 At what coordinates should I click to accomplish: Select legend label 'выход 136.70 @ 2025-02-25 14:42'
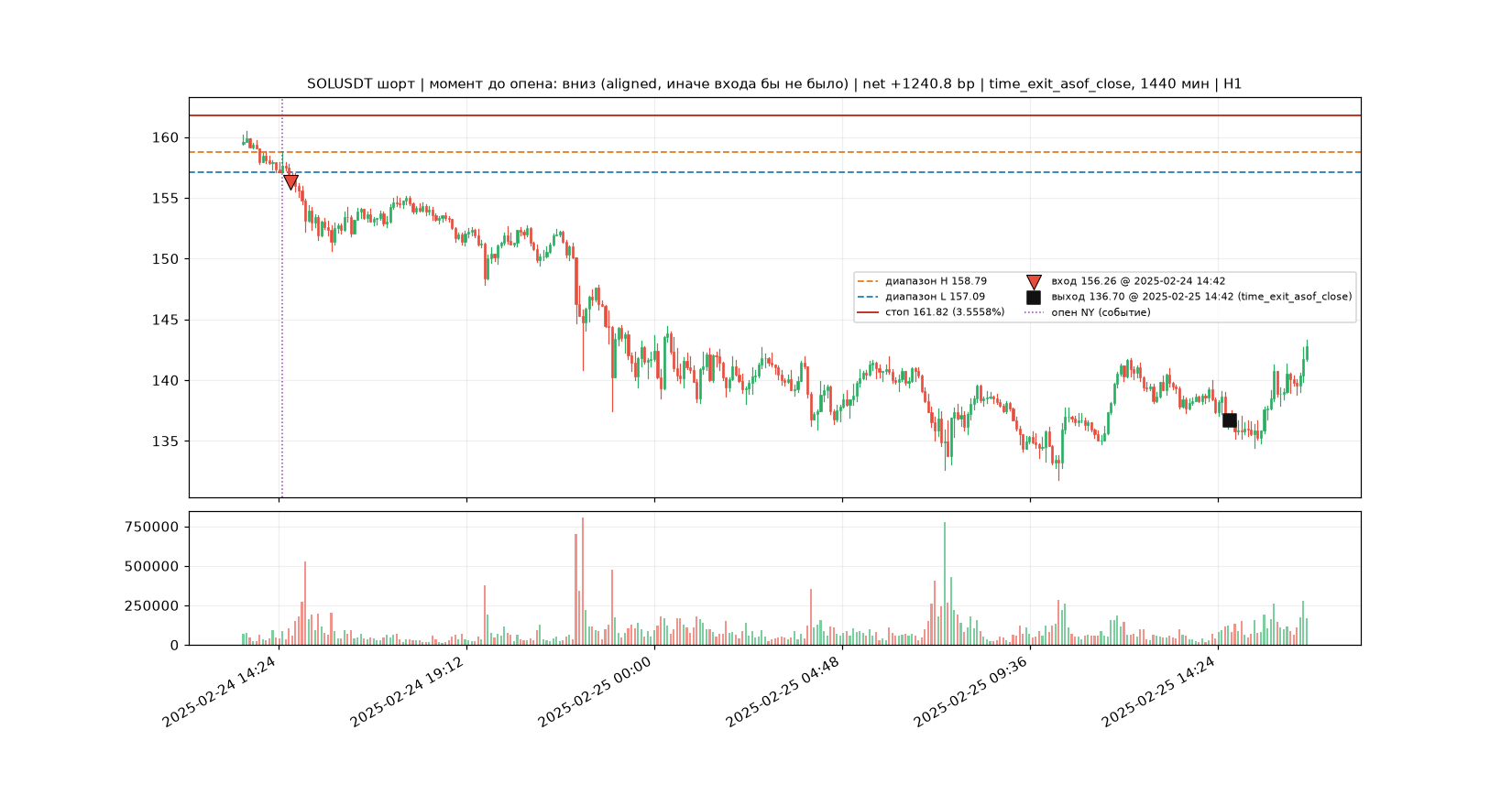click(x=1143, y=297)
